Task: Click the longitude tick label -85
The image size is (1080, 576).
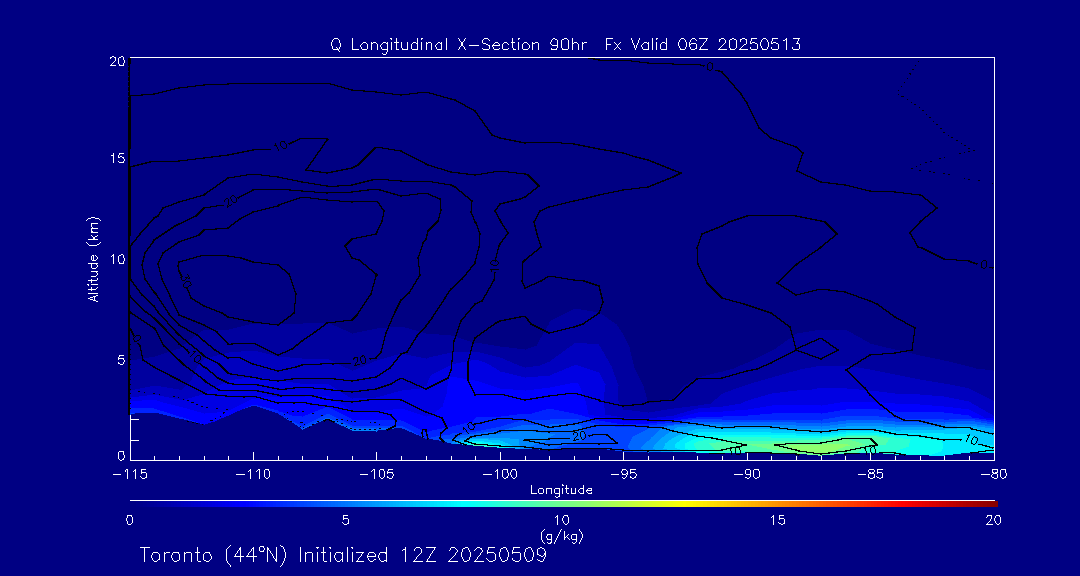Action: point(871,474)
